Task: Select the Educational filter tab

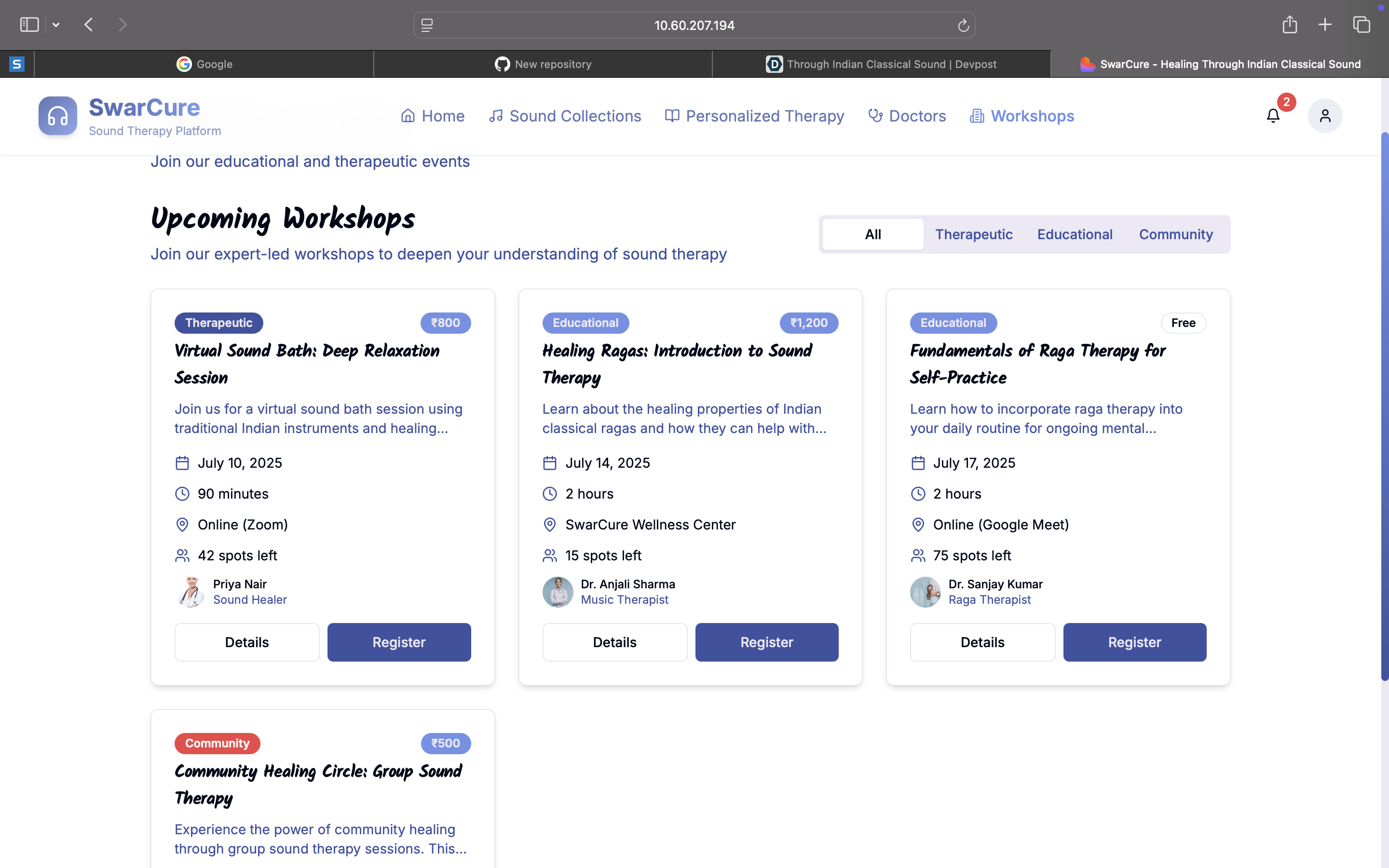Action: pos(1075,234)
